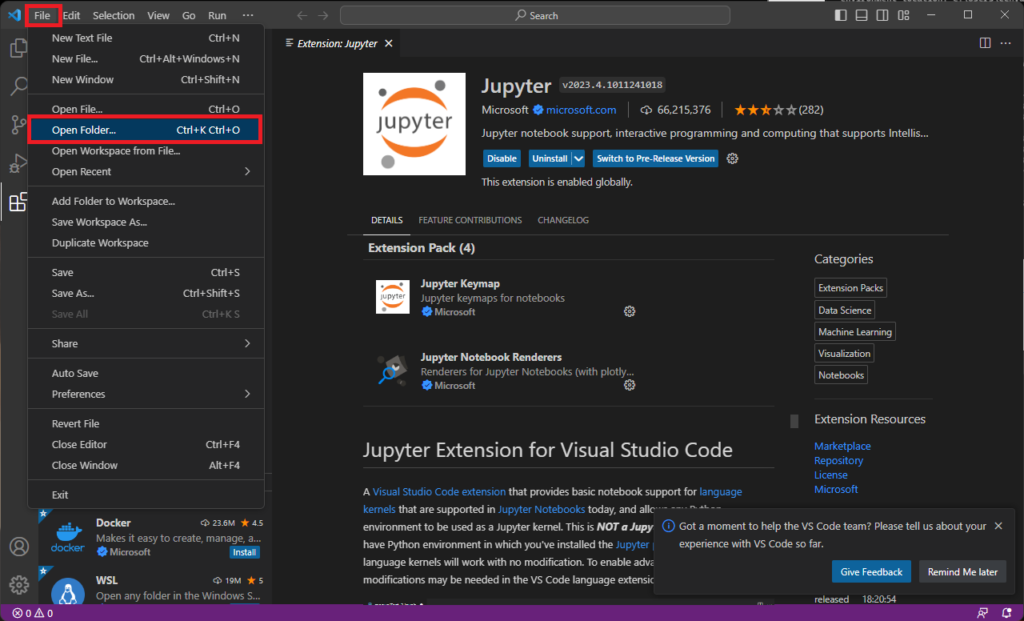Open the Explorer view in activity bar

tap(18, 48)
